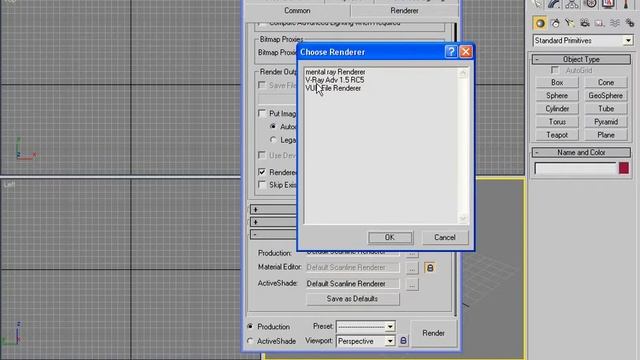Toggle the AutoGrid checkbox
640x360 pixels.
click(x=555, y=70)
